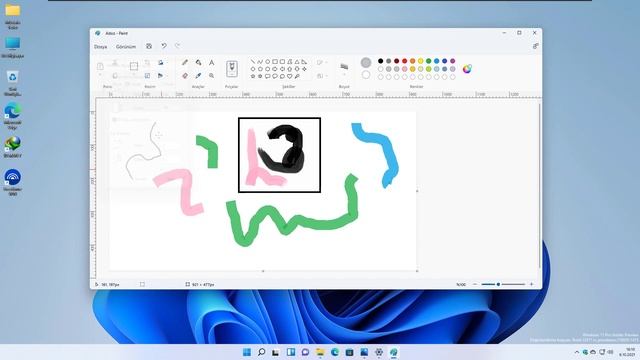The height and width of the screenshot is (360, 640).
Task: Click the Size line thickness icon
Action: [x=344, y=67]
